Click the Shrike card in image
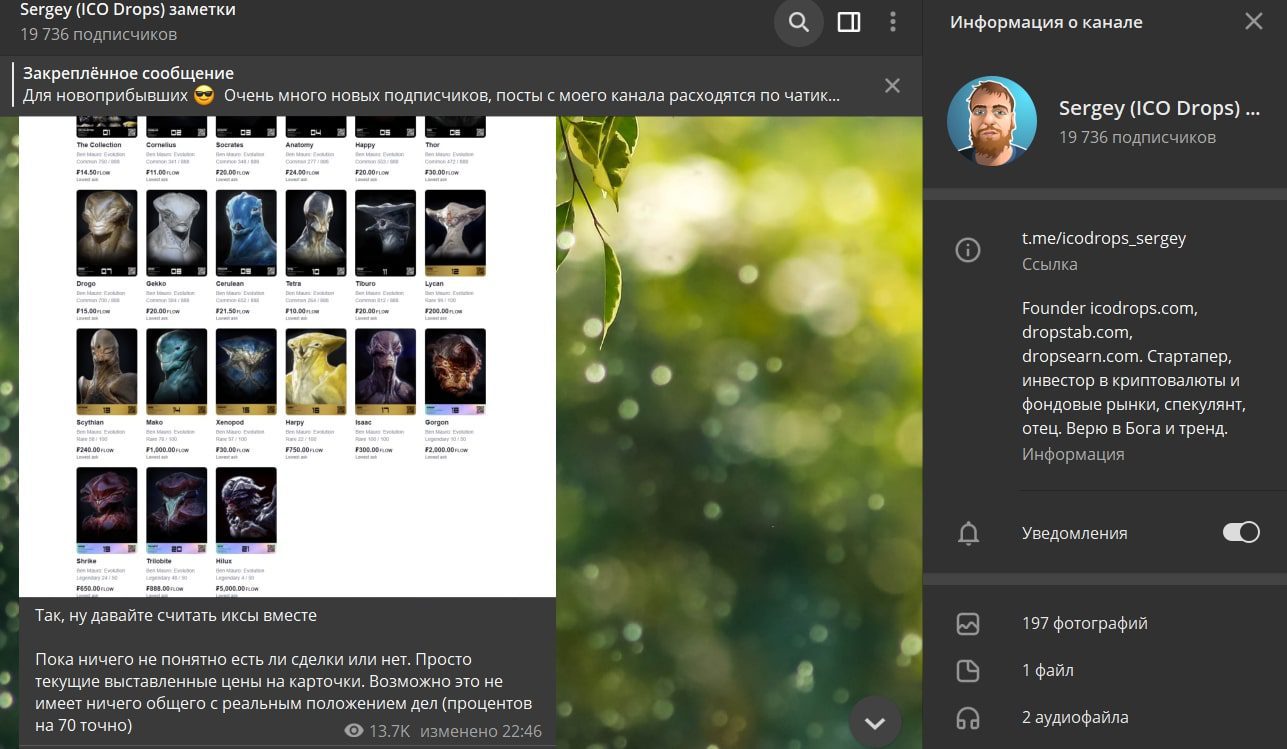Image resolution: width=1287 pixels, height=749 pixels. point(107,510)
